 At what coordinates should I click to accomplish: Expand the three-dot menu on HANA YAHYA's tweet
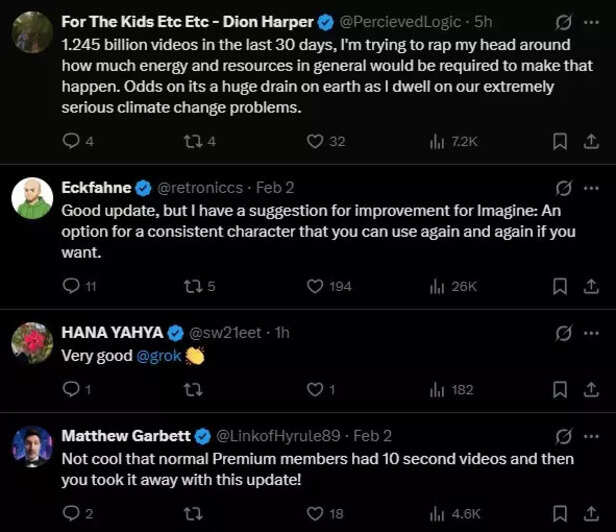[591, 332]
